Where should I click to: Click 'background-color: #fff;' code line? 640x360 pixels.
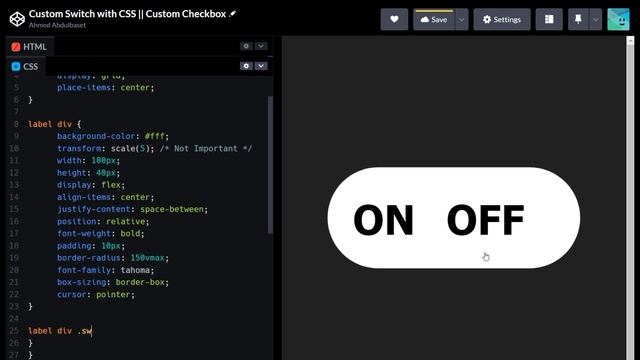(113, 136)
